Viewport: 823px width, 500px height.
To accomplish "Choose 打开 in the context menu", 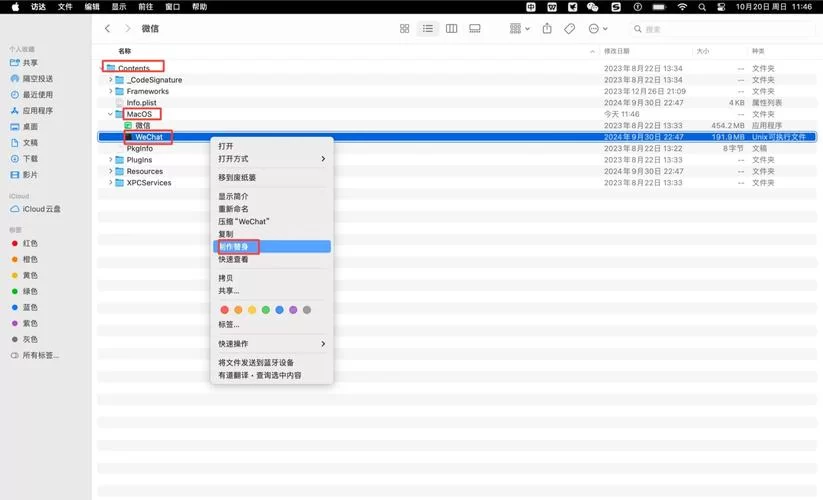I will [272, 146].
